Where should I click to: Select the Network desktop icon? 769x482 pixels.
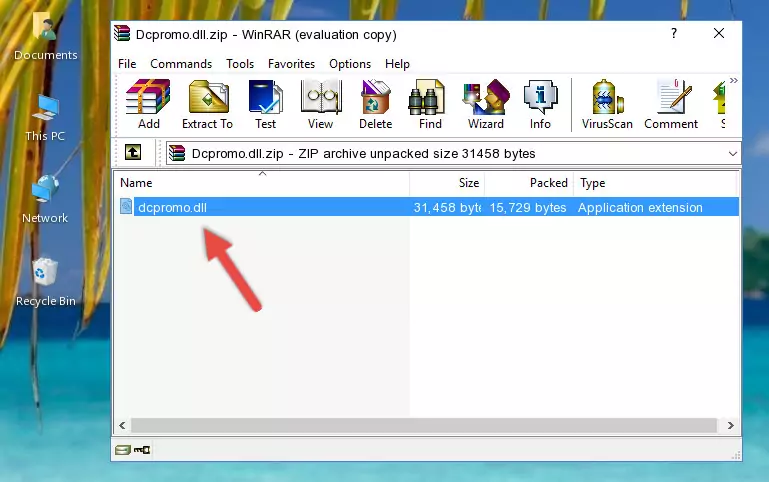click(x=45, y=199)
